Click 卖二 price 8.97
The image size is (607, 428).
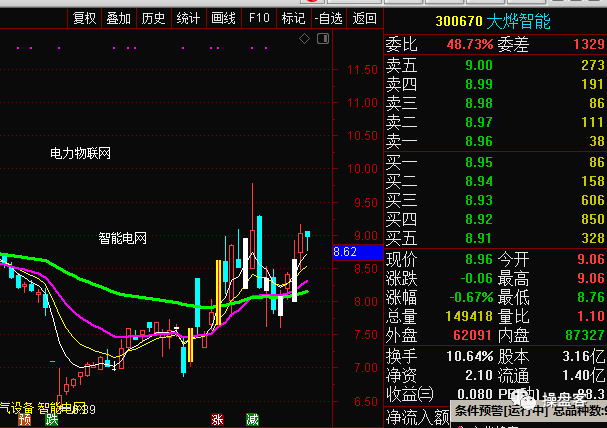point(479,122)
